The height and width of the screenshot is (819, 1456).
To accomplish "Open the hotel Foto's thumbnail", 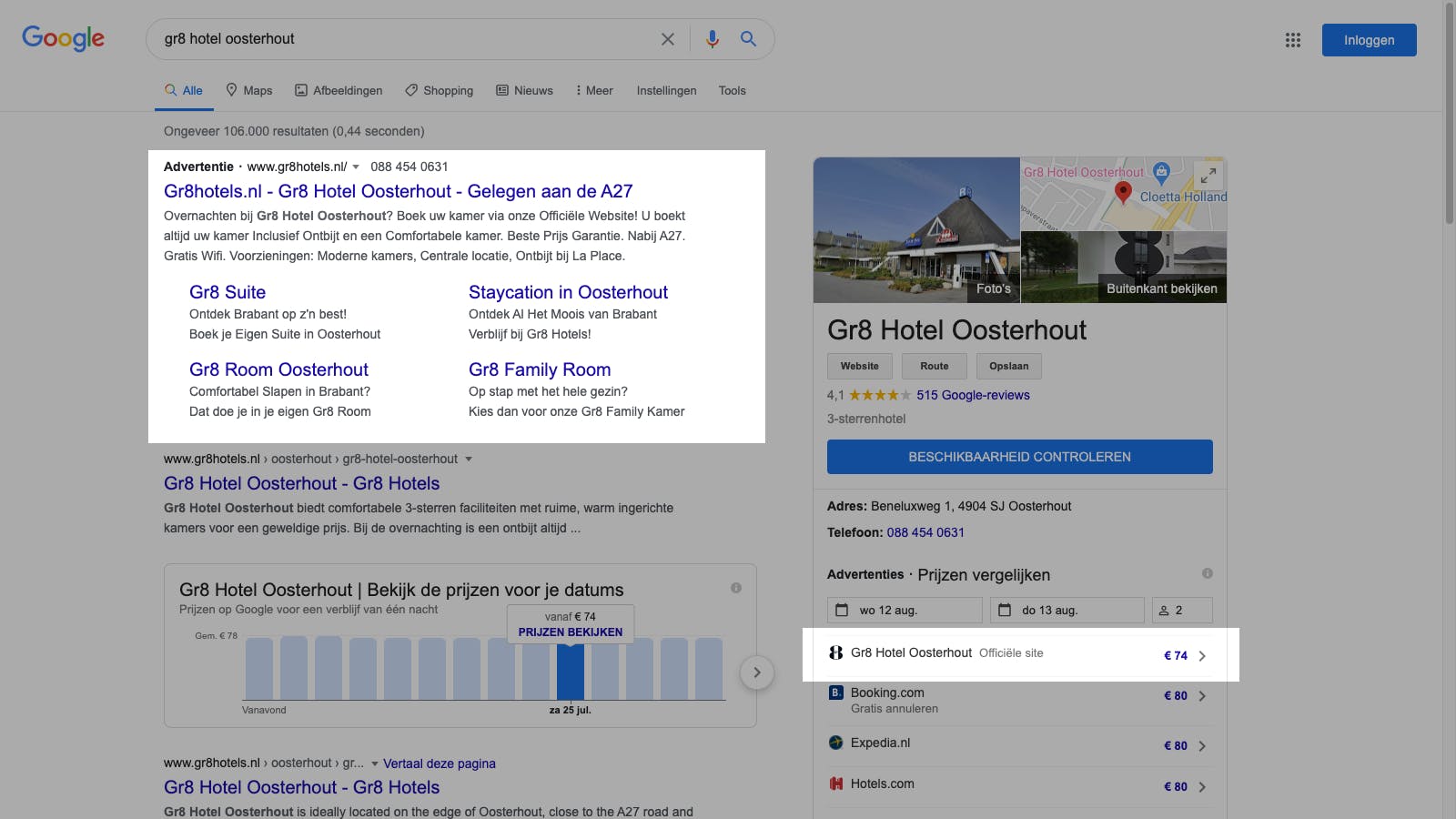I will (x=916, y=230).
